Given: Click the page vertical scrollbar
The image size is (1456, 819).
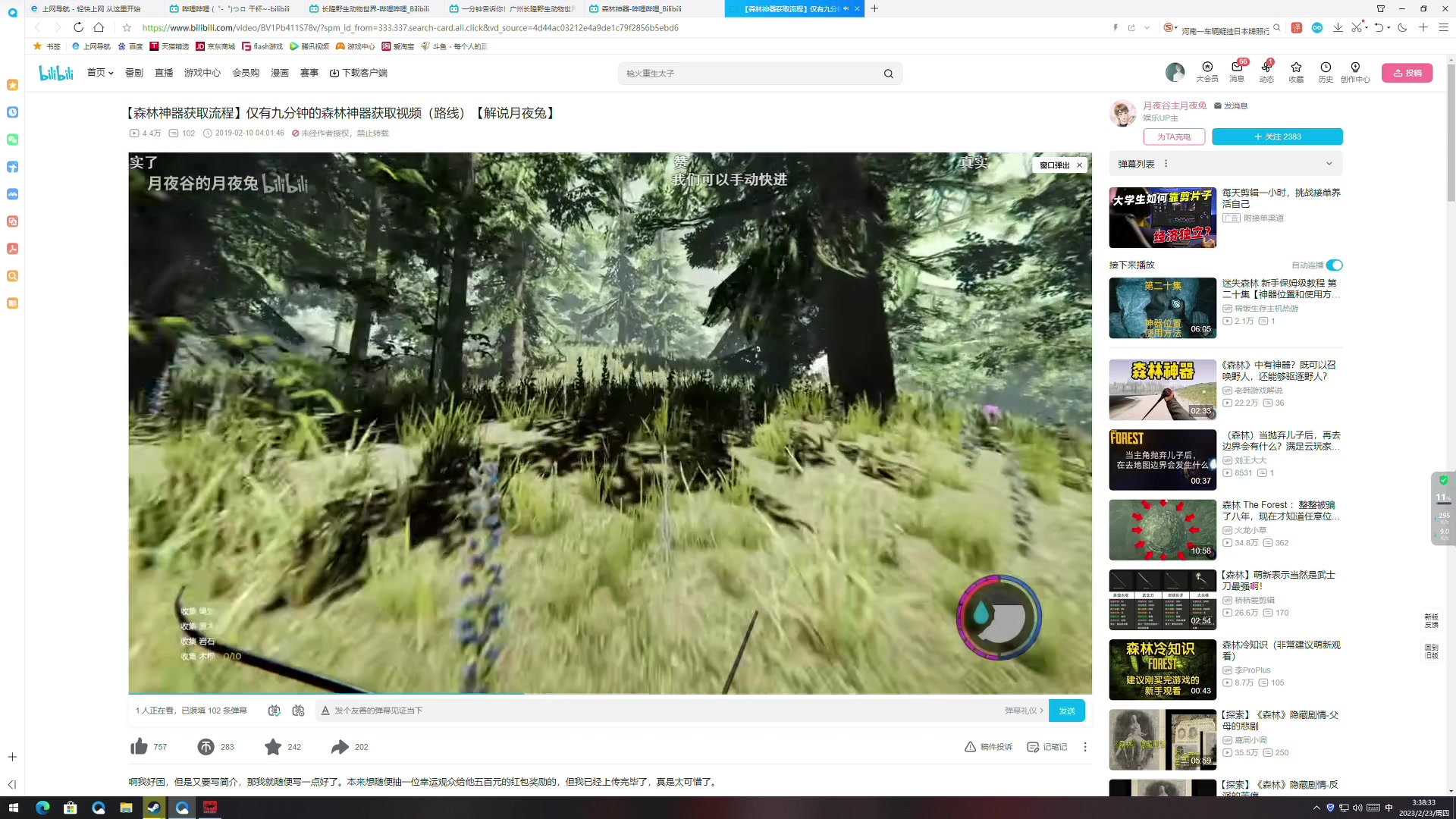Looking at the screenshot, I should coord(1451,133).
